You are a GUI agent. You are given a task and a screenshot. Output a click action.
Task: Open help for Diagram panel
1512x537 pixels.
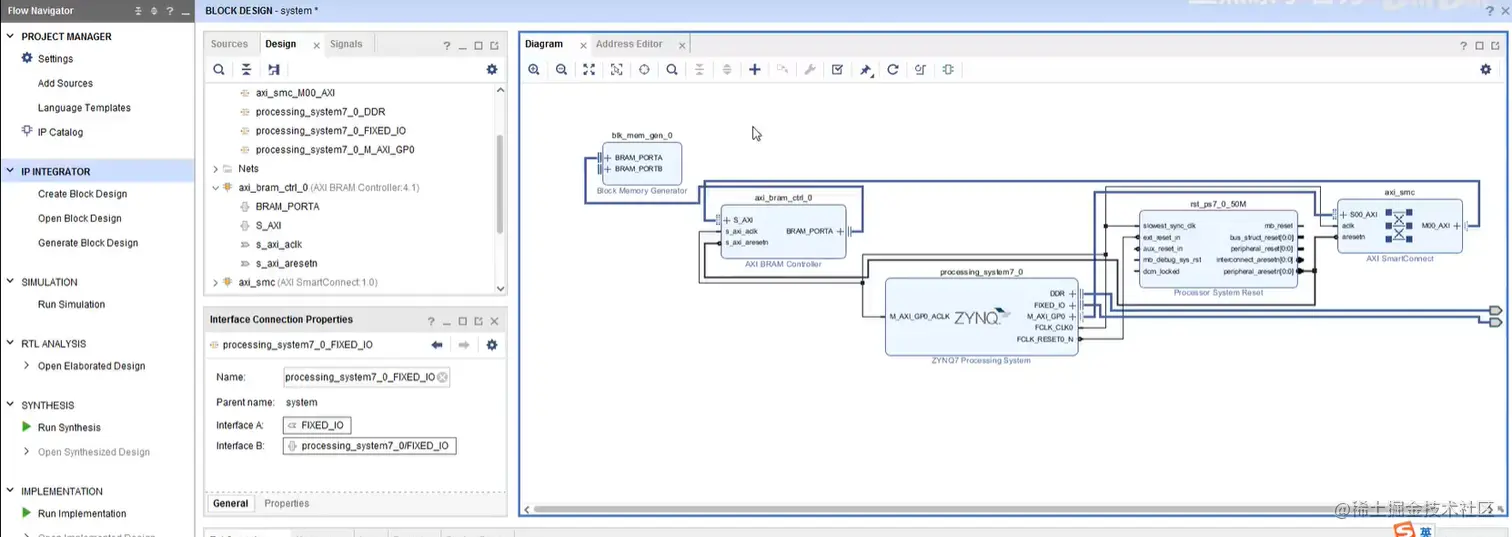[x=1464, y=45]
